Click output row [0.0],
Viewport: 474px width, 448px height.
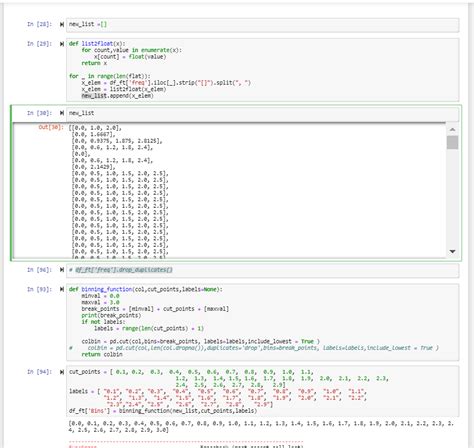coord(81,154)
